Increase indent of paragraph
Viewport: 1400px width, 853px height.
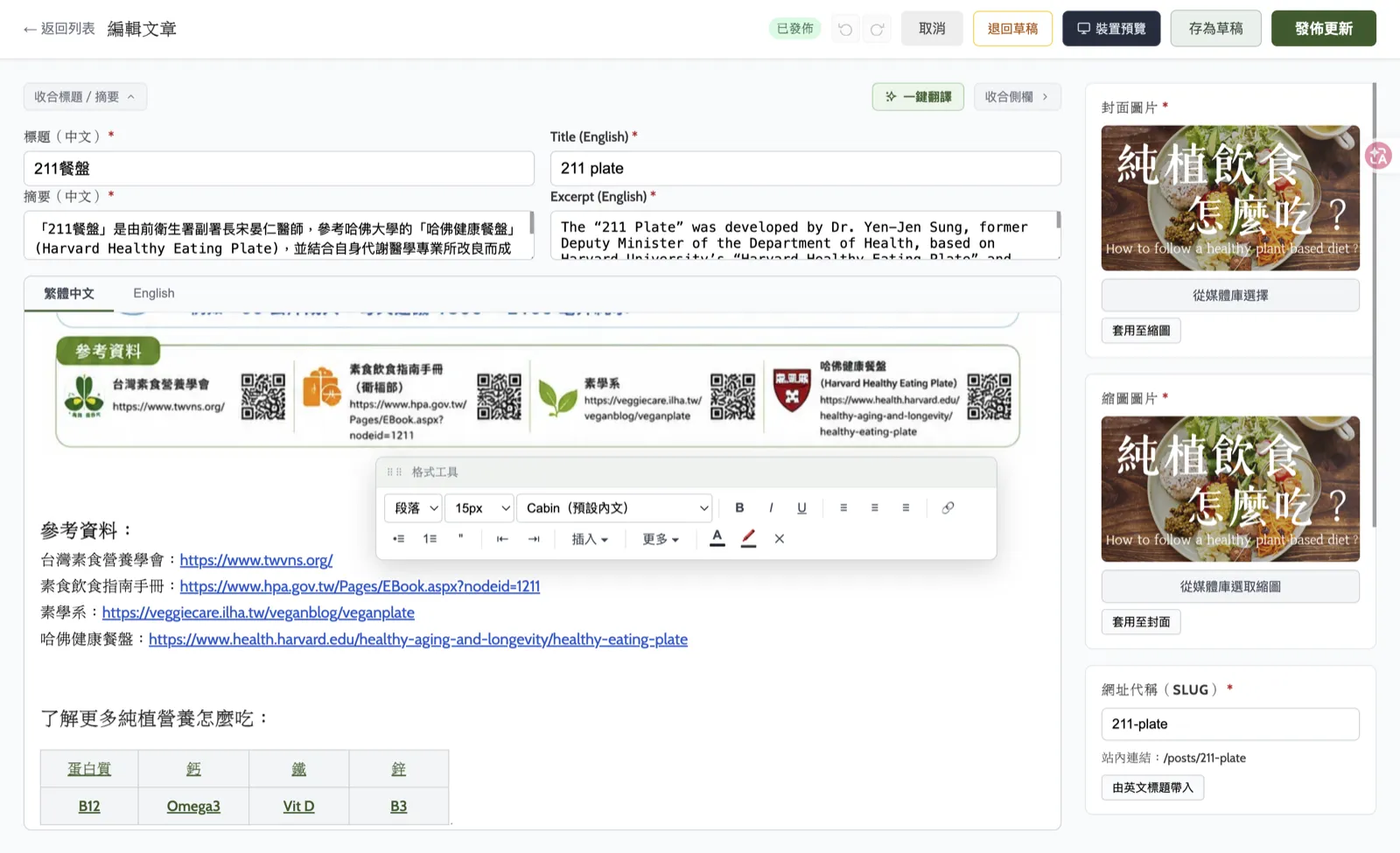[534, 539]
